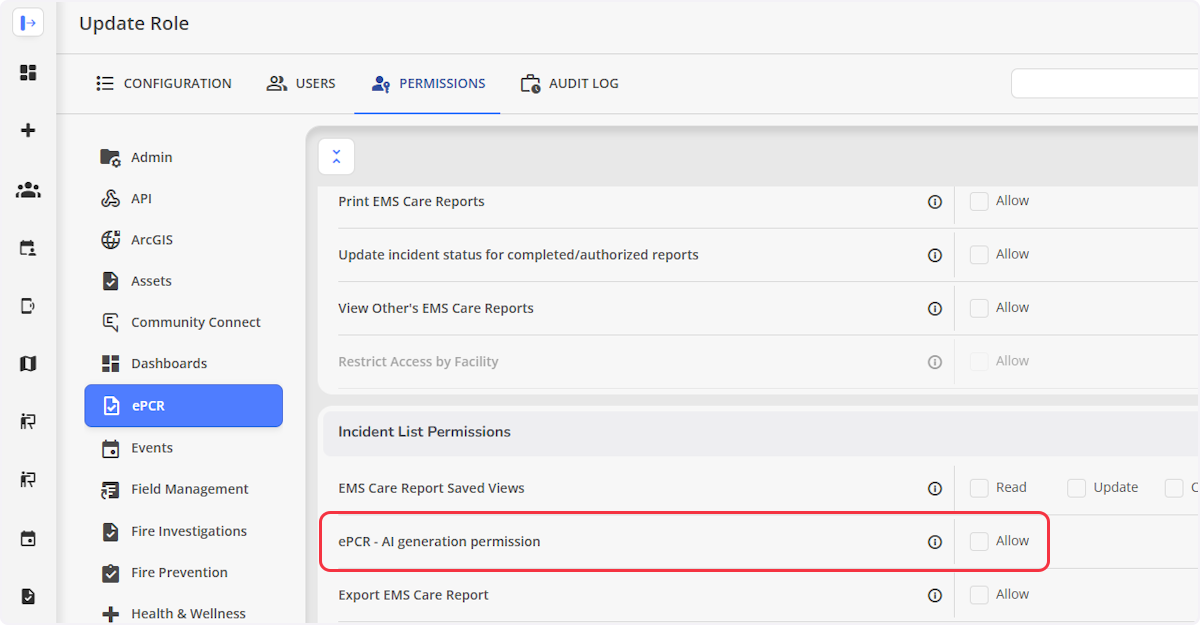Image resolution: width=1200 pixels, height=625 pixels.
Task: Click the Events calendar icon
Action: [111, 448]
